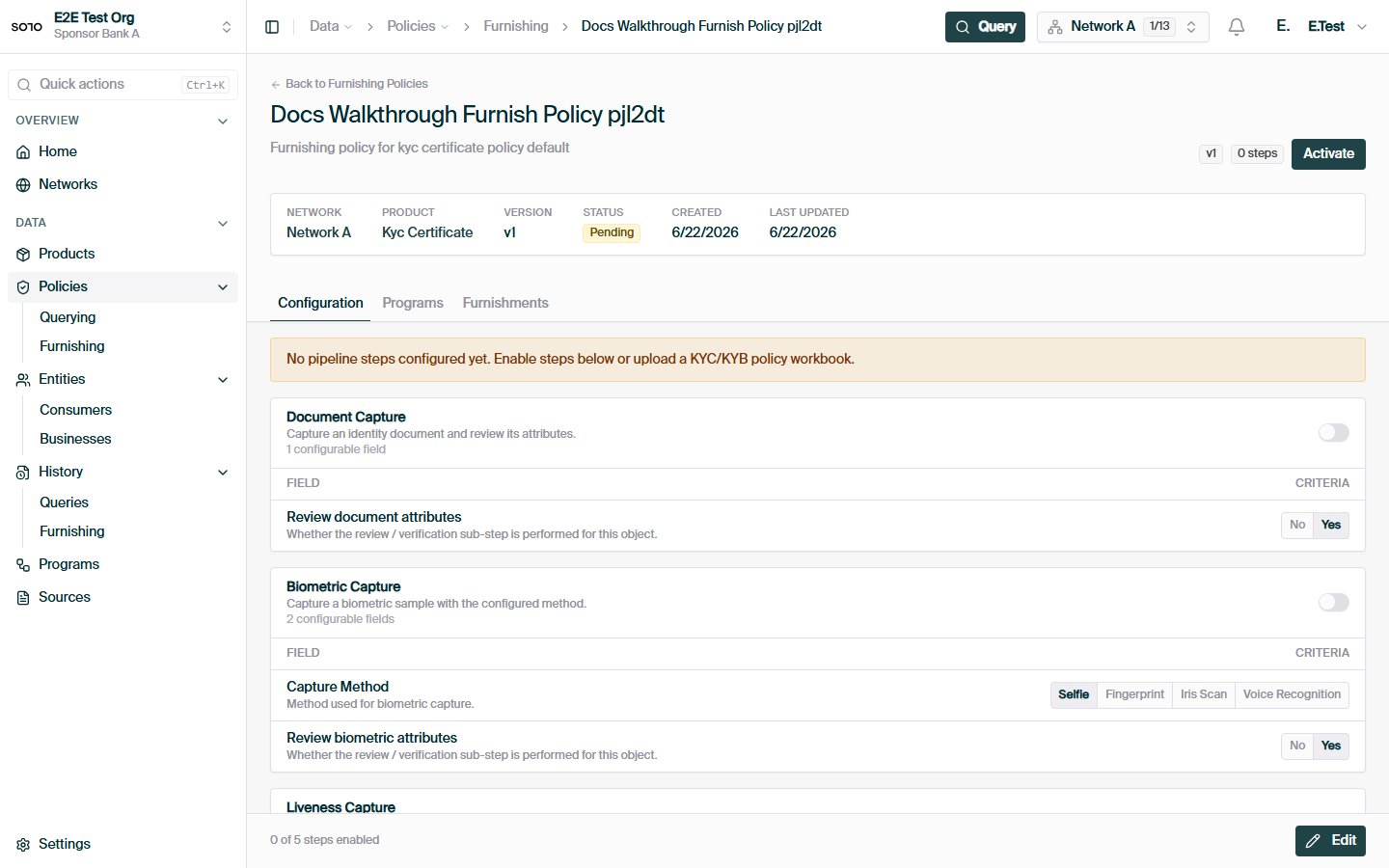Click the Pending status badge
The width and height of the screenshot is (1389, 868).
pyautogui.click(x=612, y=232)
